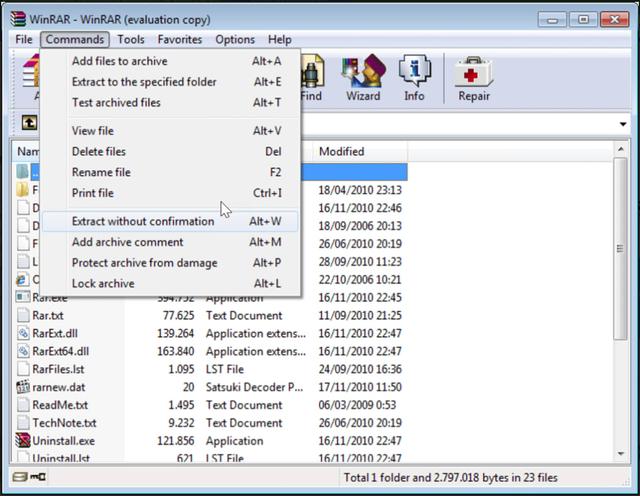Select the ReadMe.txt file row
The width and height of the screenshot is (640, 496).
pos(60,405)
